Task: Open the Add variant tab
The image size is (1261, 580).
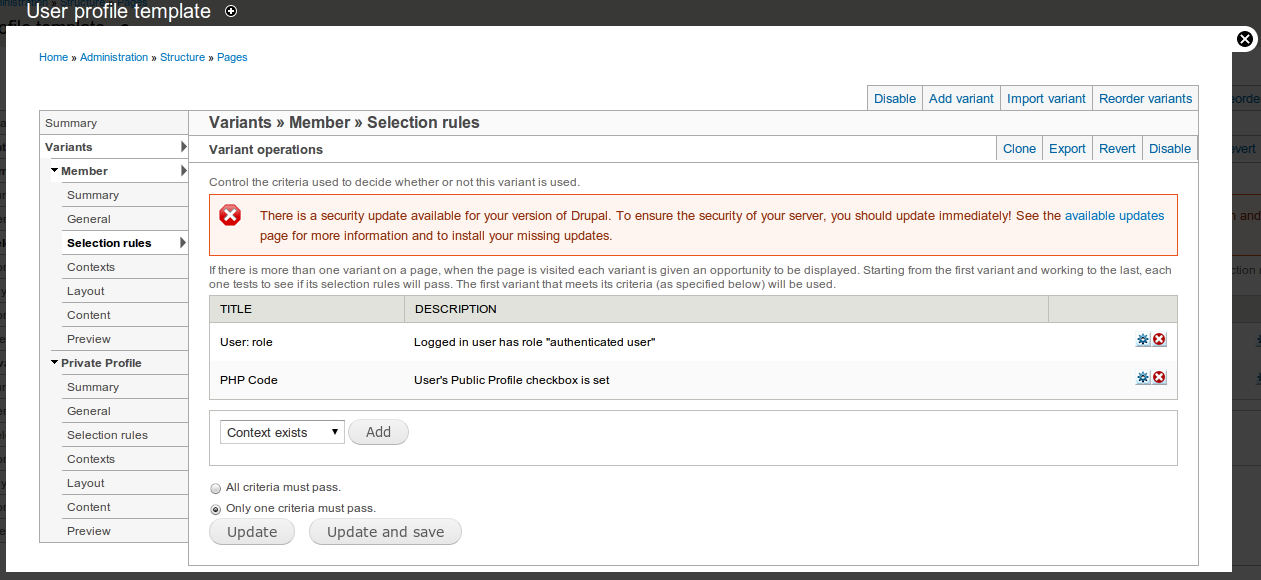Action: point(961,98)
